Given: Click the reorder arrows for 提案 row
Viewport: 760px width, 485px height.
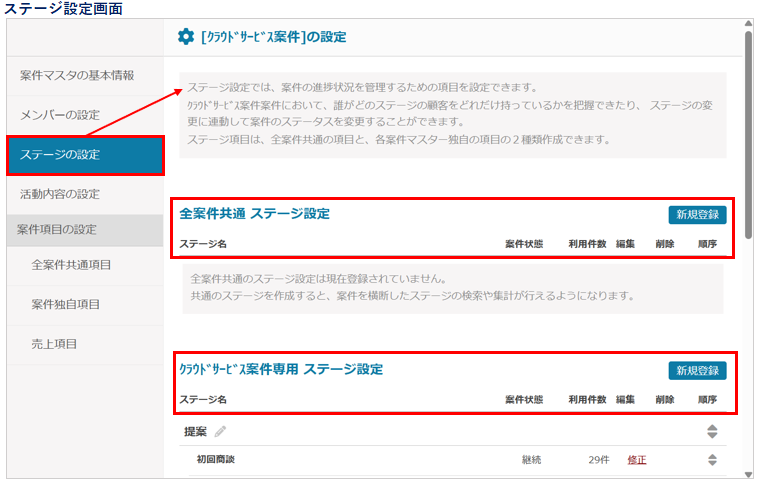Looking at the screenshot, I should coord(712,431).
